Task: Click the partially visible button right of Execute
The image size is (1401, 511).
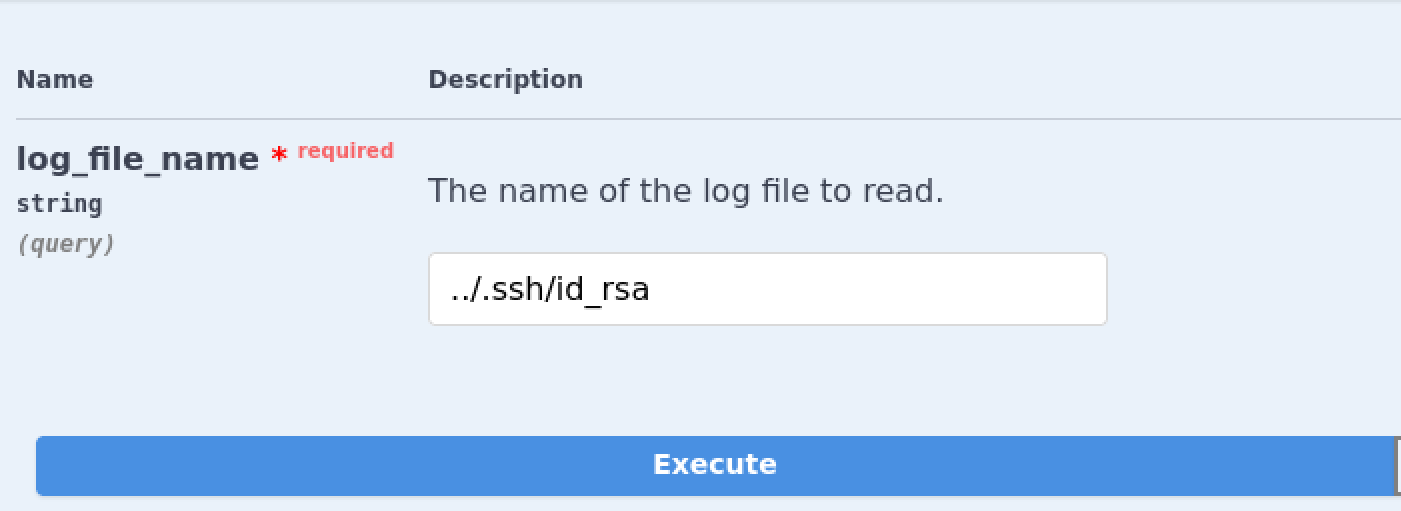Action: [x=1397, y=466]
